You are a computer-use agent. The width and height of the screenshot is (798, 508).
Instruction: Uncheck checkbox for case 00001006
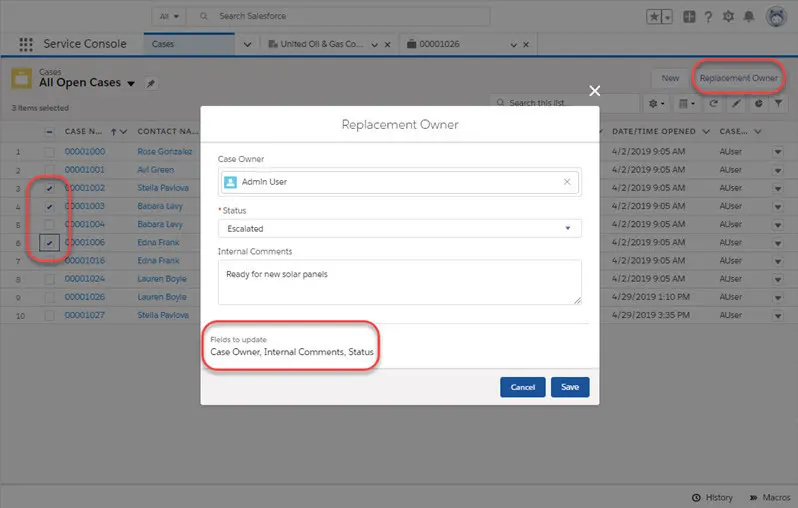click(x=49, y=243)
